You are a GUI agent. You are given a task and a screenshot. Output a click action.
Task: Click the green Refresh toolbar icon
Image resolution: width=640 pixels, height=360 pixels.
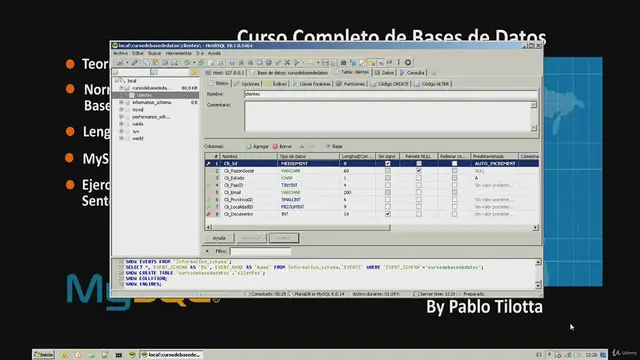coord(187,62)
